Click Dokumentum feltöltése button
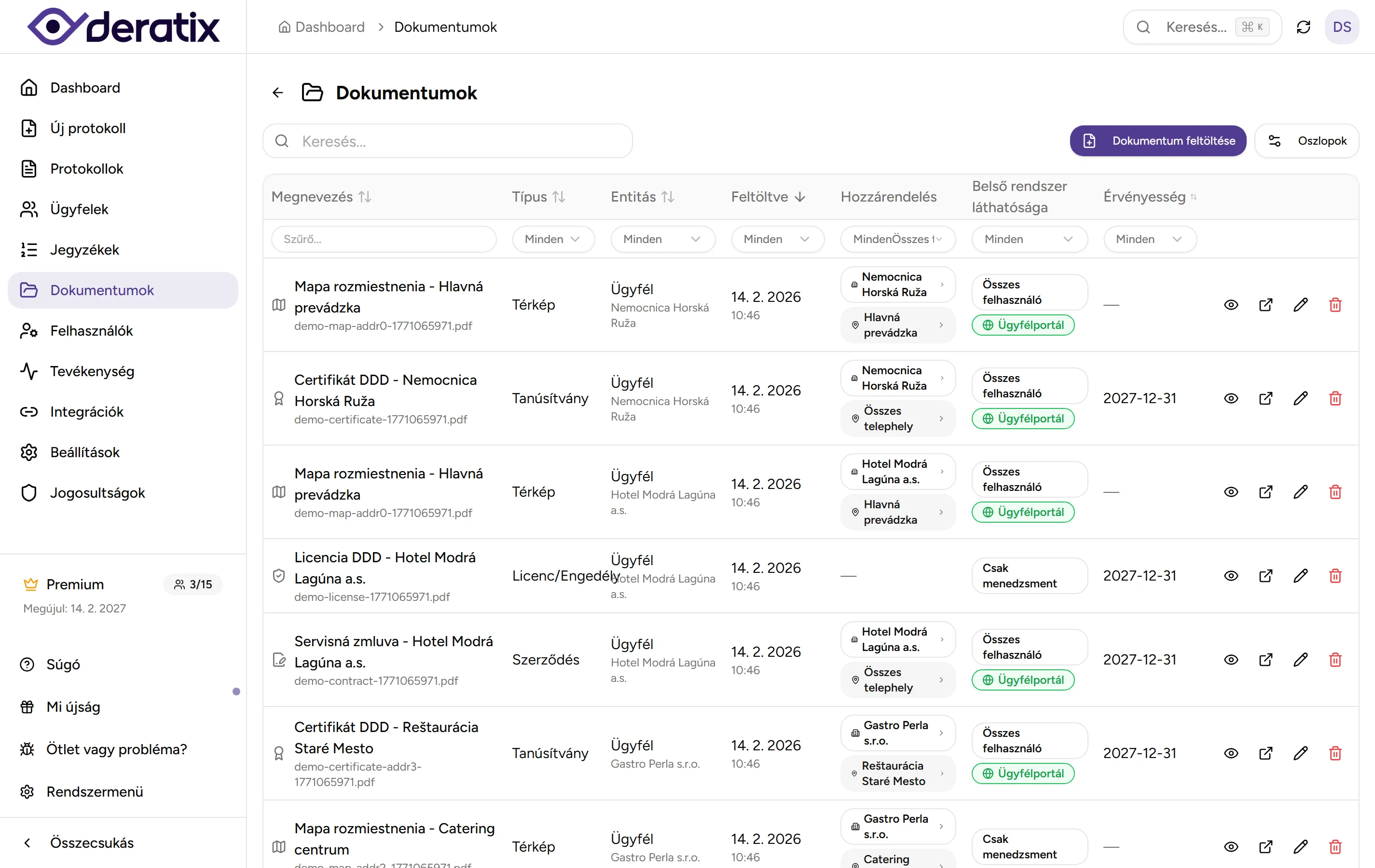 [1157, 141]
